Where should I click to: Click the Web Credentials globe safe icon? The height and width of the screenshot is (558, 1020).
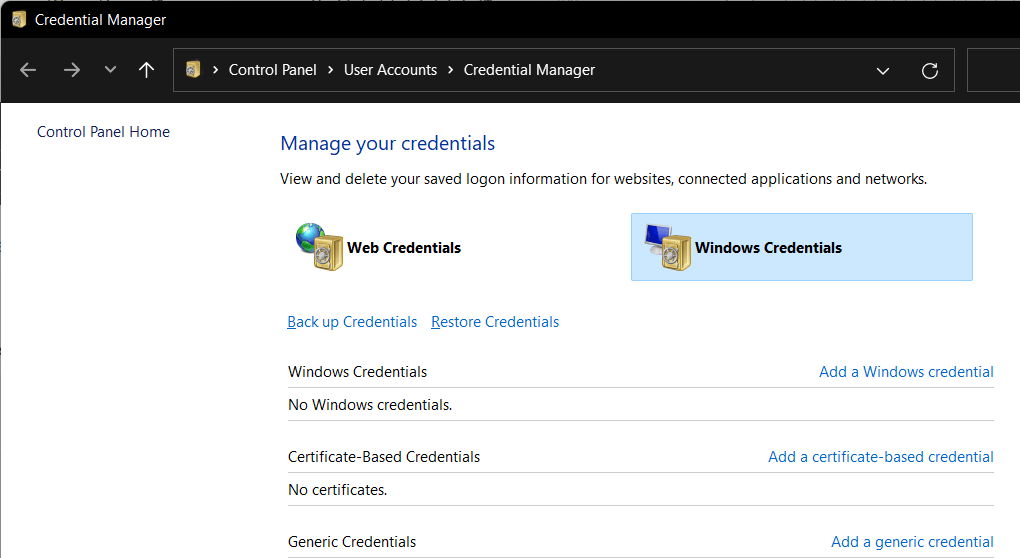click(x=319, y=246)
